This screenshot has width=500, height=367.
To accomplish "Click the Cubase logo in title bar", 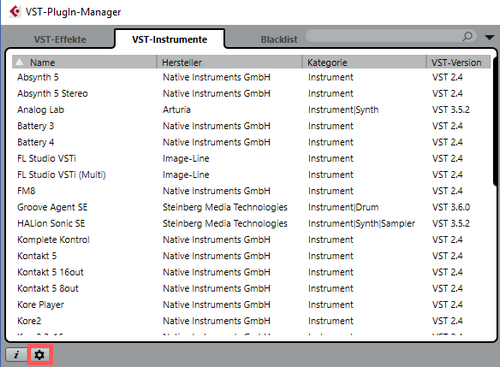I will click(14, 12).
